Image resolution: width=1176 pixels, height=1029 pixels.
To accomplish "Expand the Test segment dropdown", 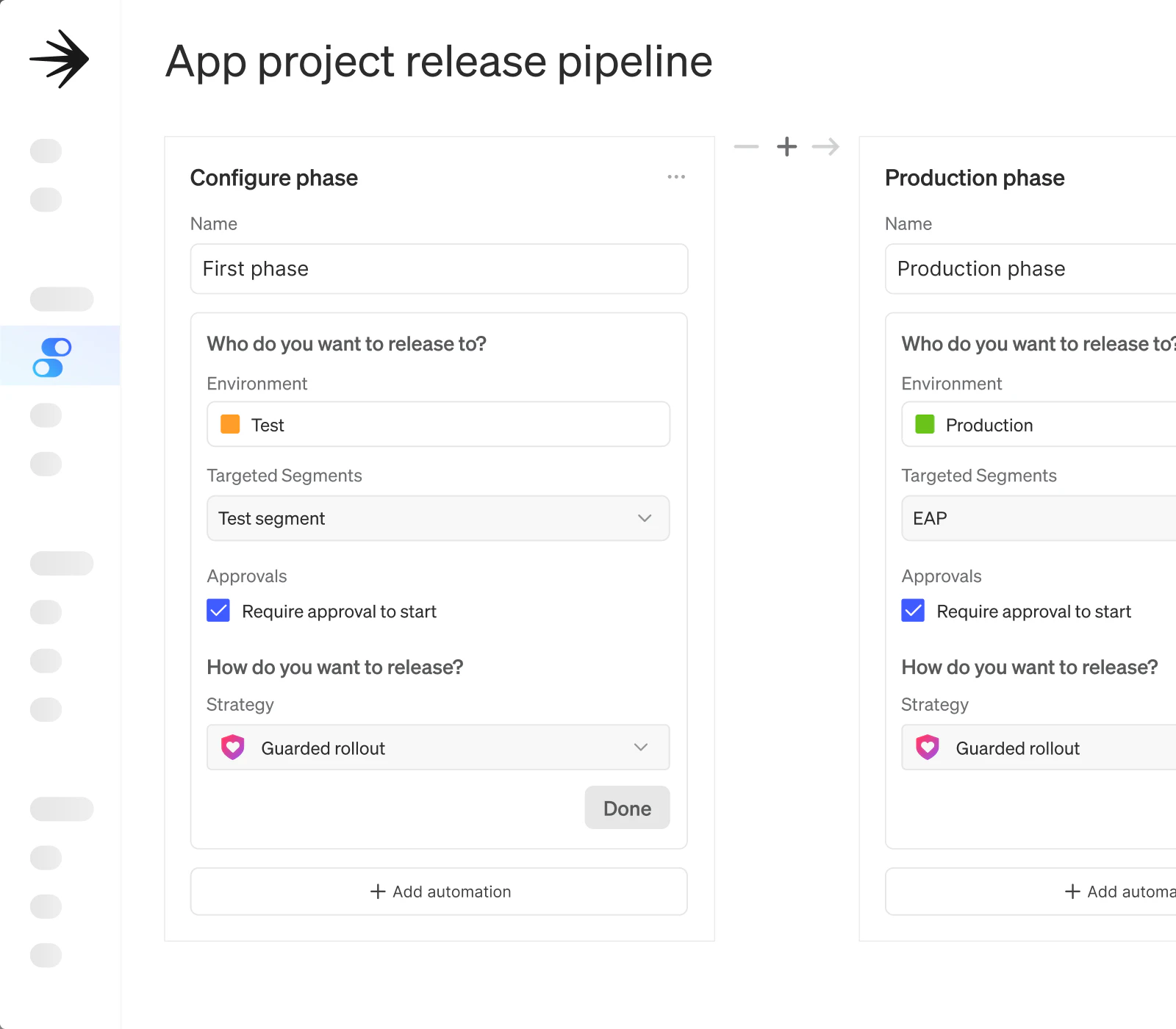I will click(x=644, y=518).
